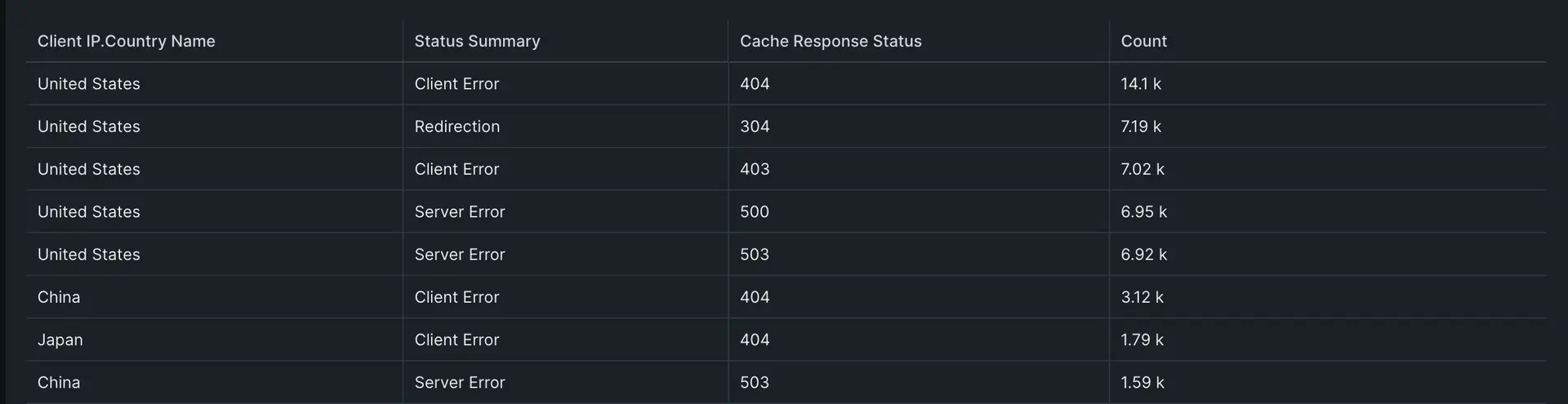Select the 403 cache response status cell
The image size is (1568, 404).
click(x=755, y=170)
